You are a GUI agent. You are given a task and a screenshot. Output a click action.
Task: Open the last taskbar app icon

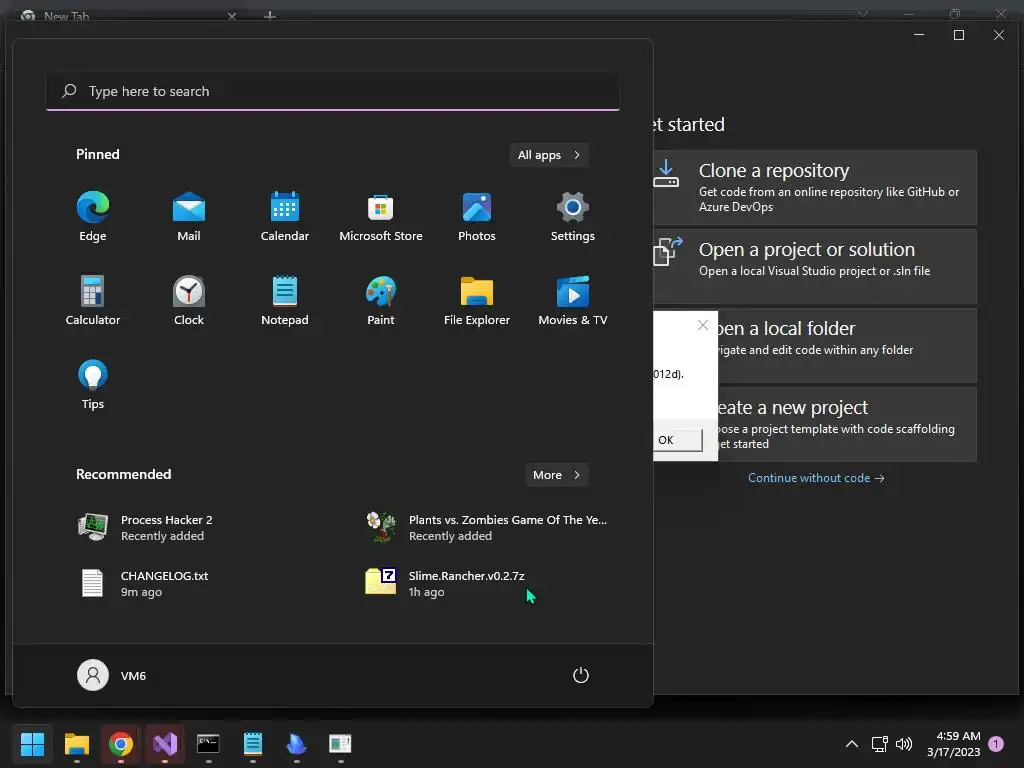340,744
